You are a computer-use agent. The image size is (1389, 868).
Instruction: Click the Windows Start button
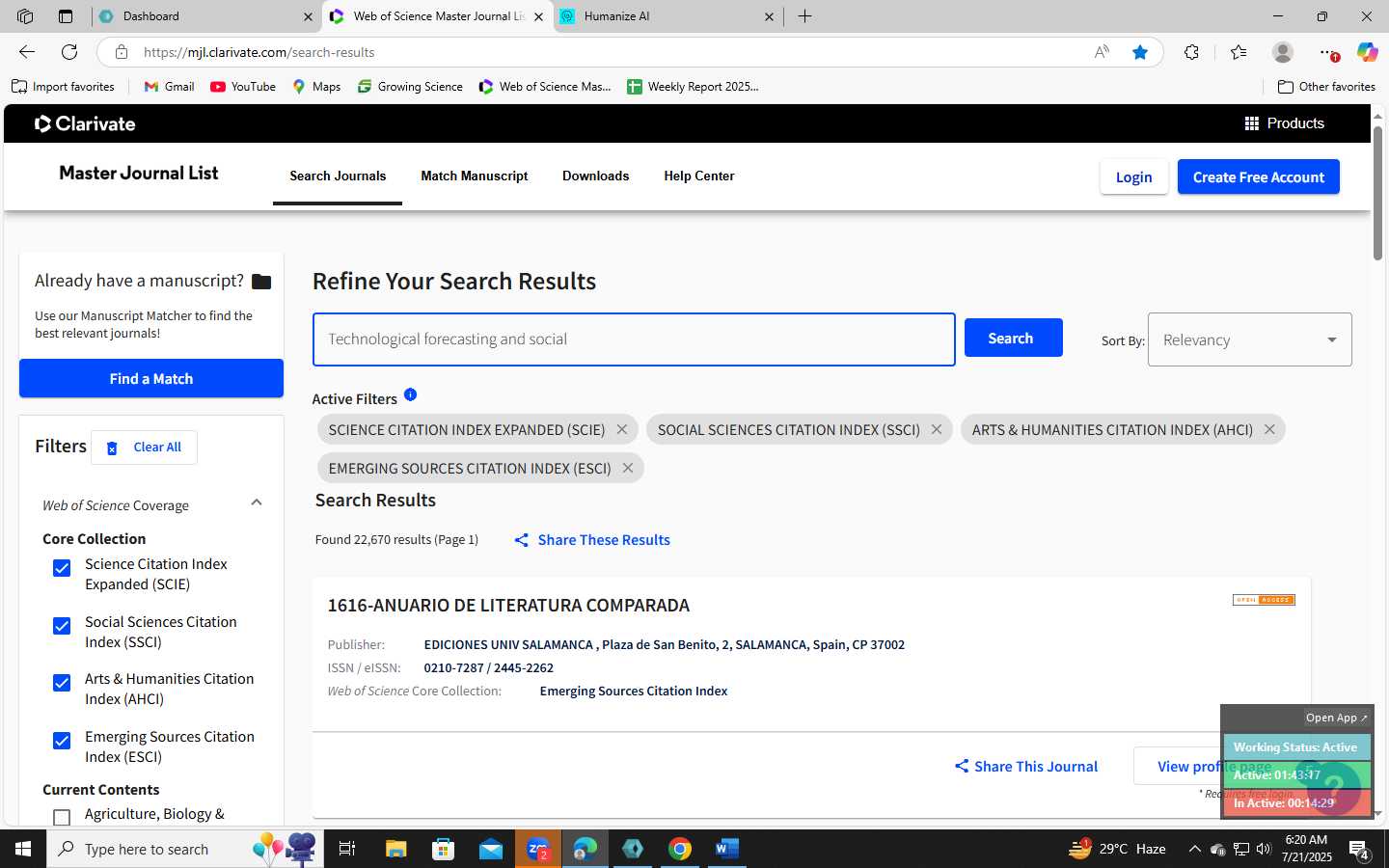pos(23,849)
